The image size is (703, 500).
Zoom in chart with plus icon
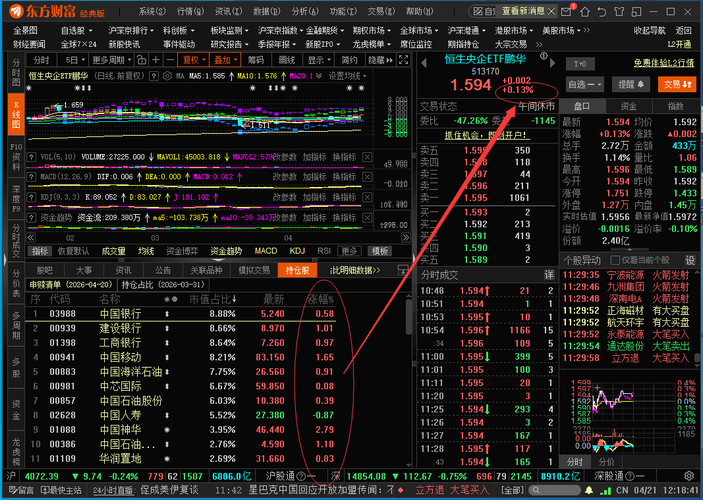tap(156, 60)
